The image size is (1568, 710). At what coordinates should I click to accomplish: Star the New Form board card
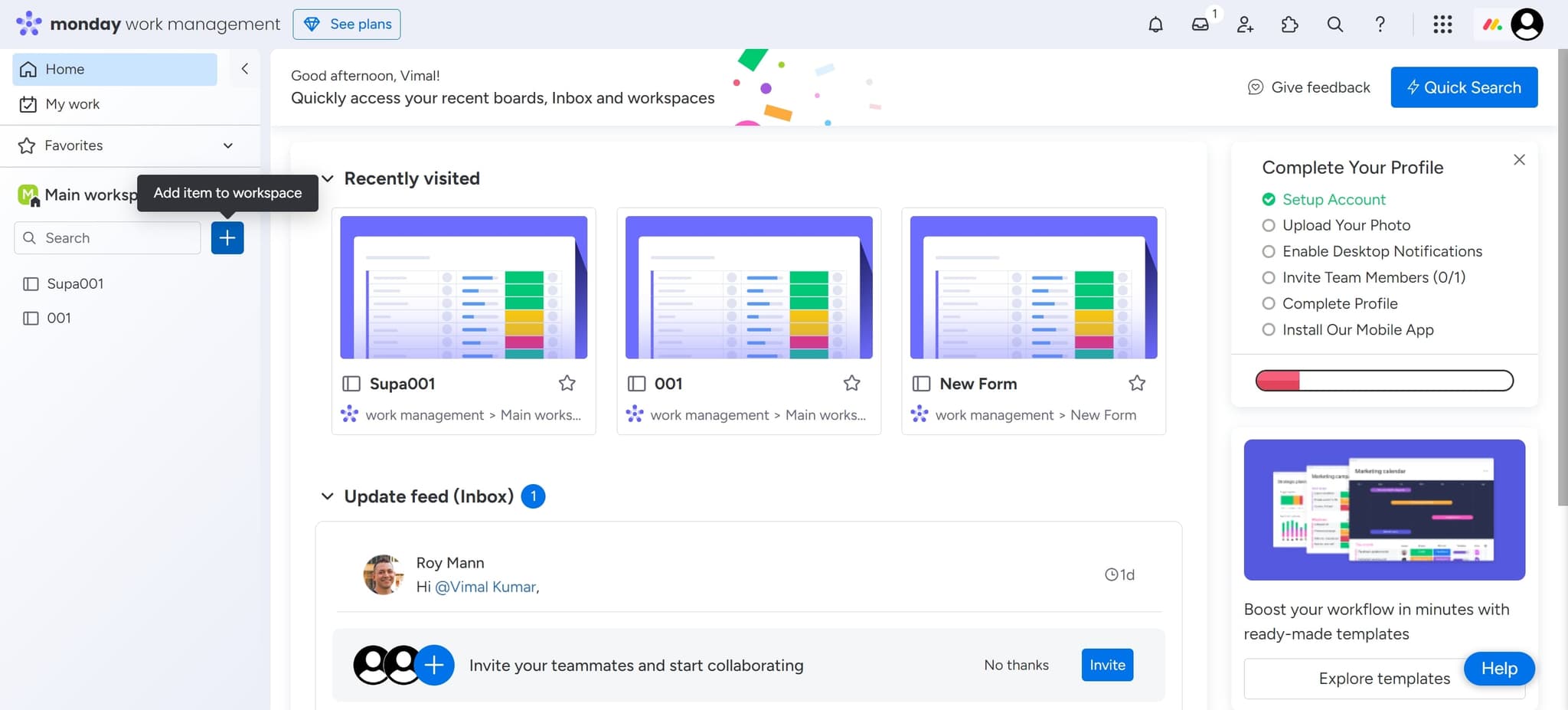tap(1137, 383)
